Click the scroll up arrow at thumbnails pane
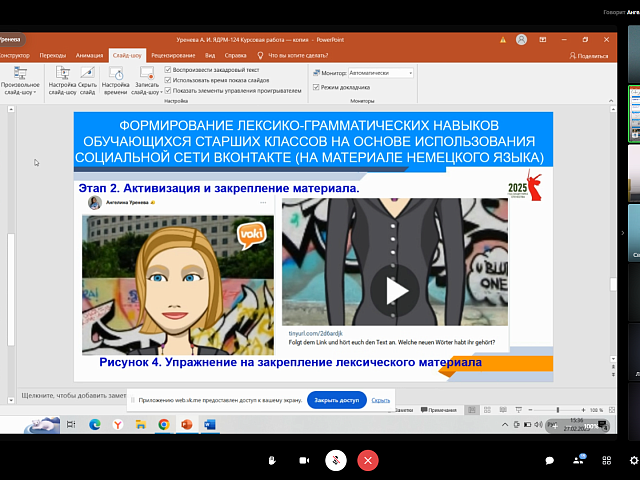This screenshot has height=480, width=640. pos(11,109)
